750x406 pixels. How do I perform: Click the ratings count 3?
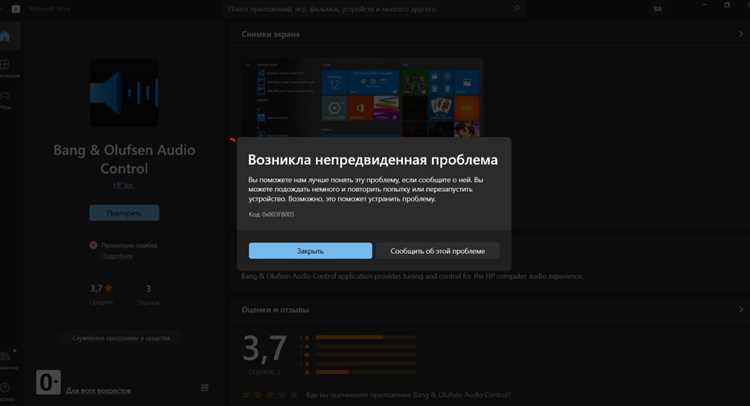tap(148, 289)
